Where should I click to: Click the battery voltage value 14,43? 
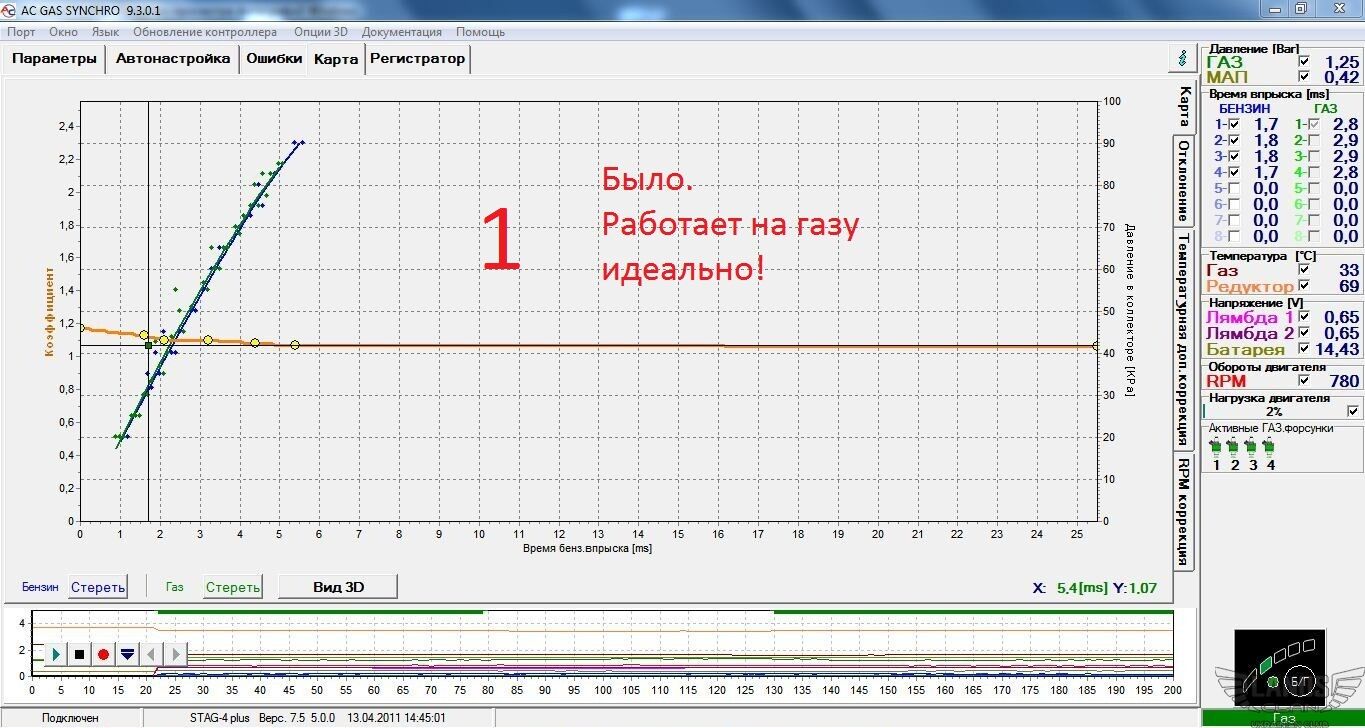click(1338, 349)
